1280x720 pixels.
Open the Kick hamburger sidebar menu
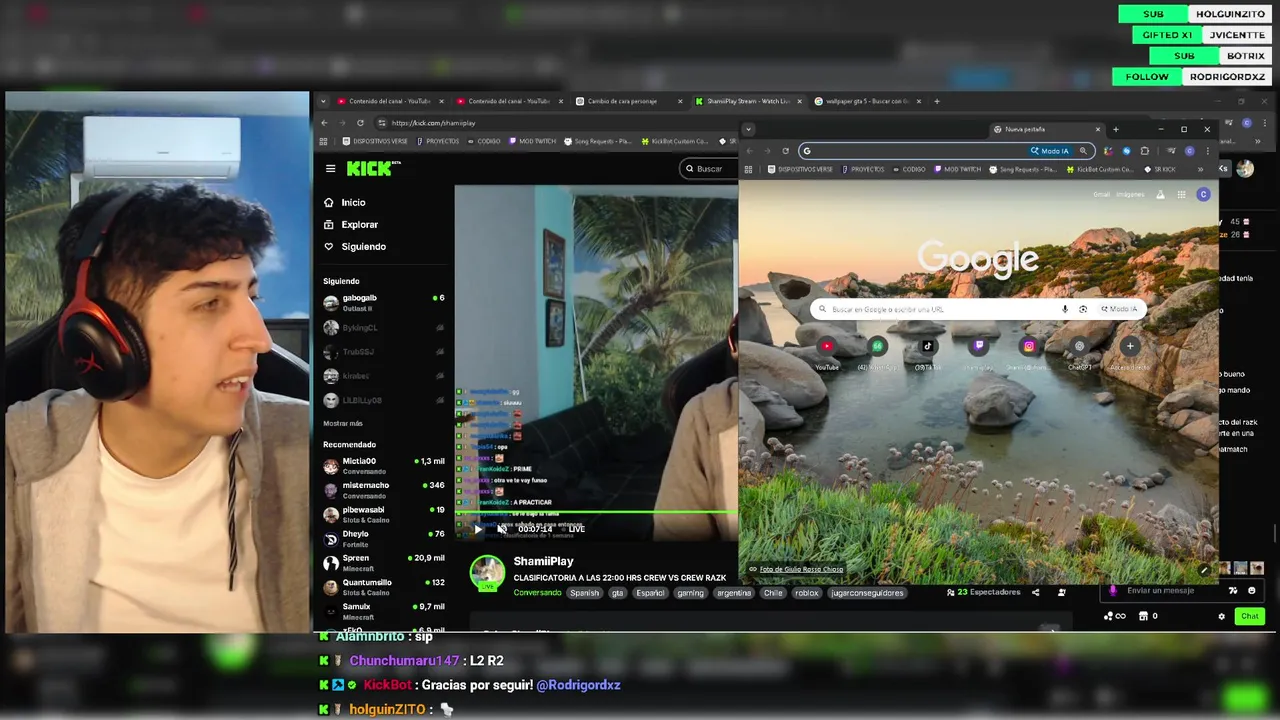coord(330,168)
